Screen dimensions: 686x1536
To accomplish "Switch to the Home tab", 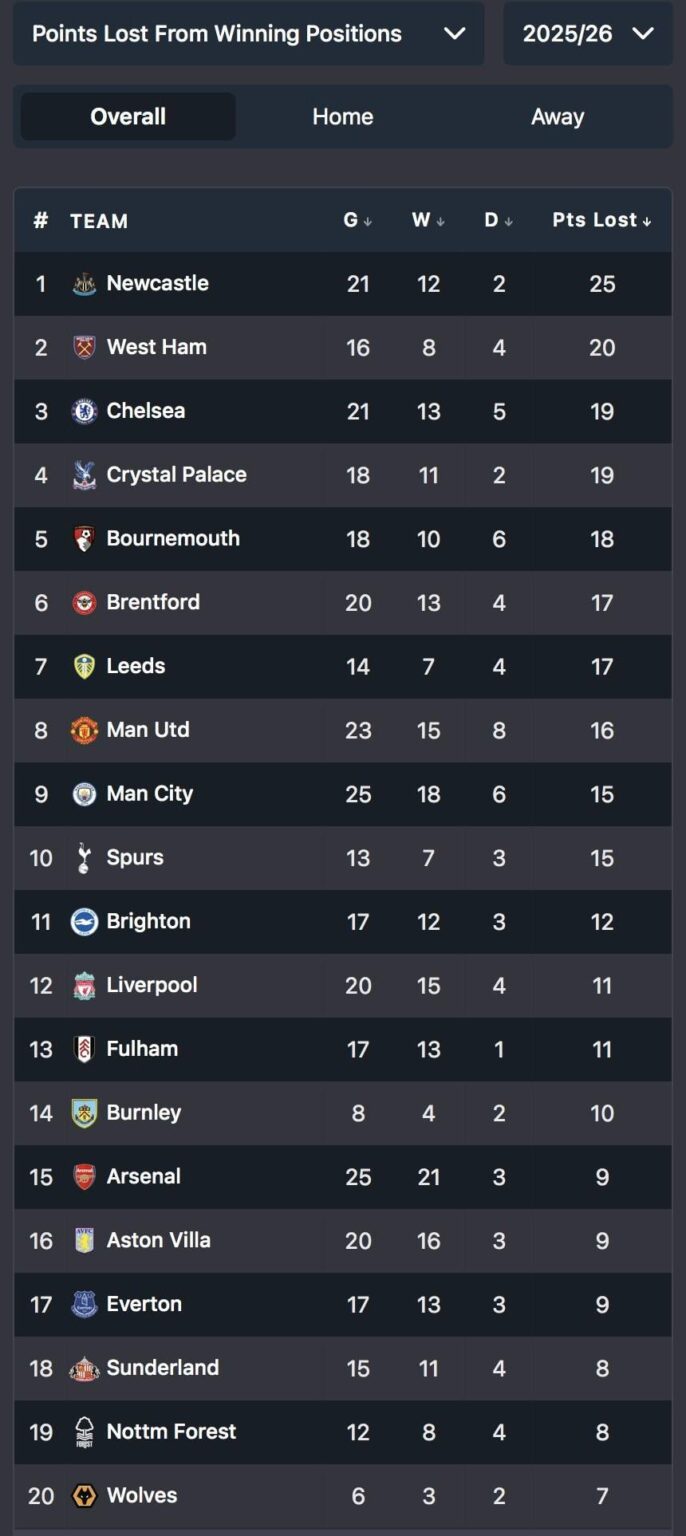I will point(342,116).
